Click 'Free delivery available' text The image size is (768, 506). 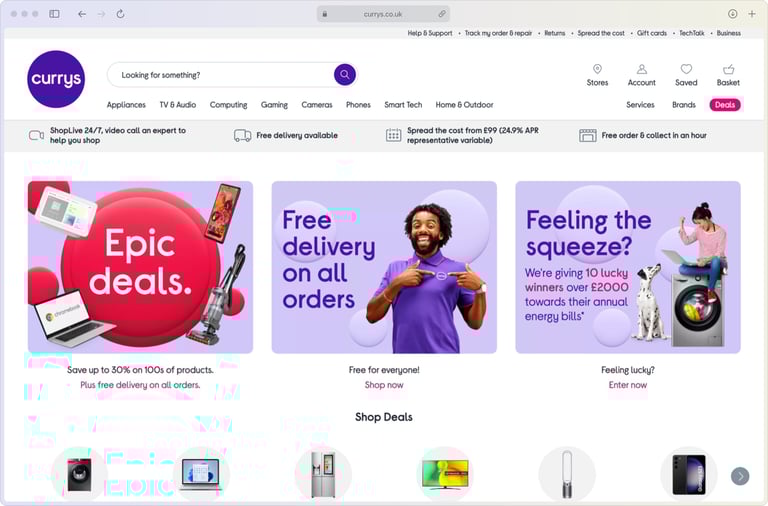coord(297,135)
